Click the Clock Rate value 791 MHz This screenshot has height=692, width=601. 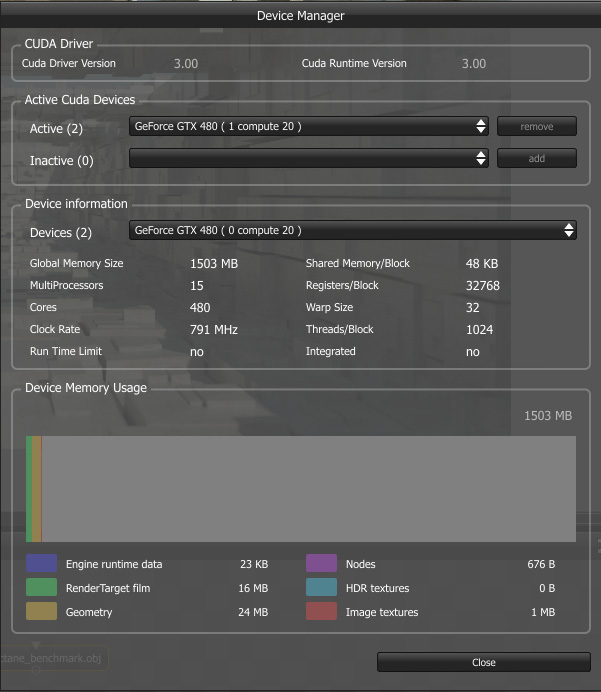click(x=214, y=330)
